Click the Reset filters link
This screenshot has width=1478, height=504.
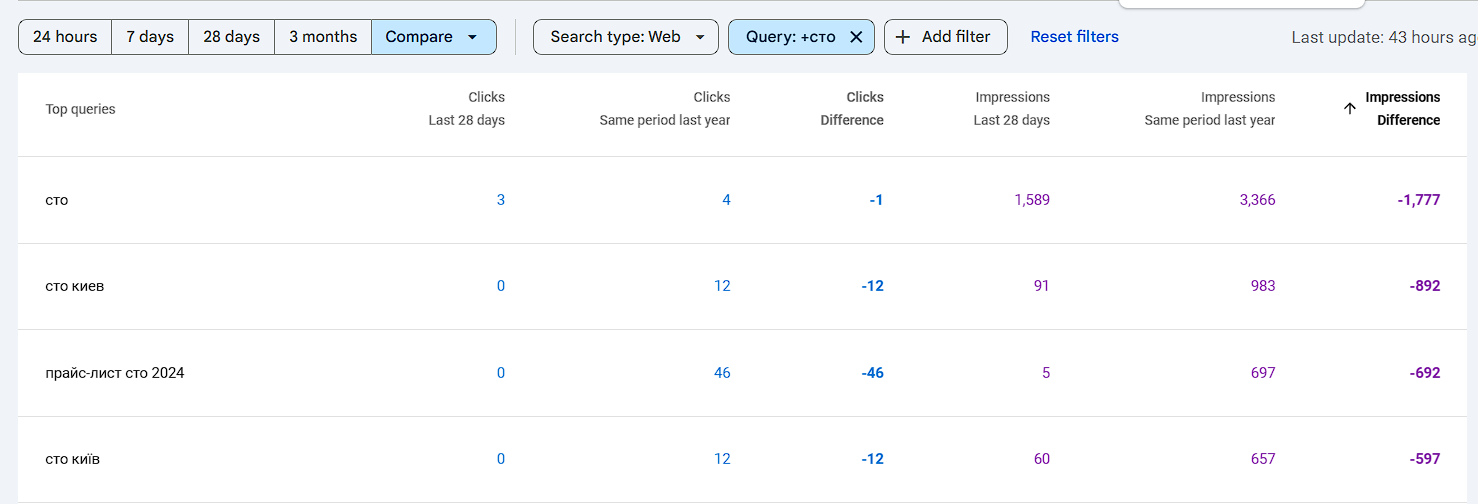pyautogui.click(x=1074, y=37)
